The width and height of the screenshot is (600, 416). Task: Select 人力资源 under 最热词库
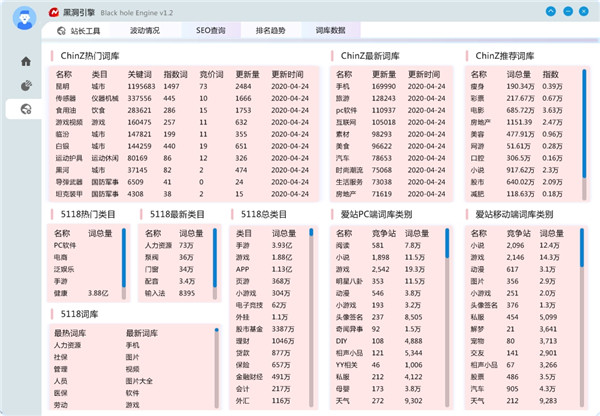click(68, 346)
